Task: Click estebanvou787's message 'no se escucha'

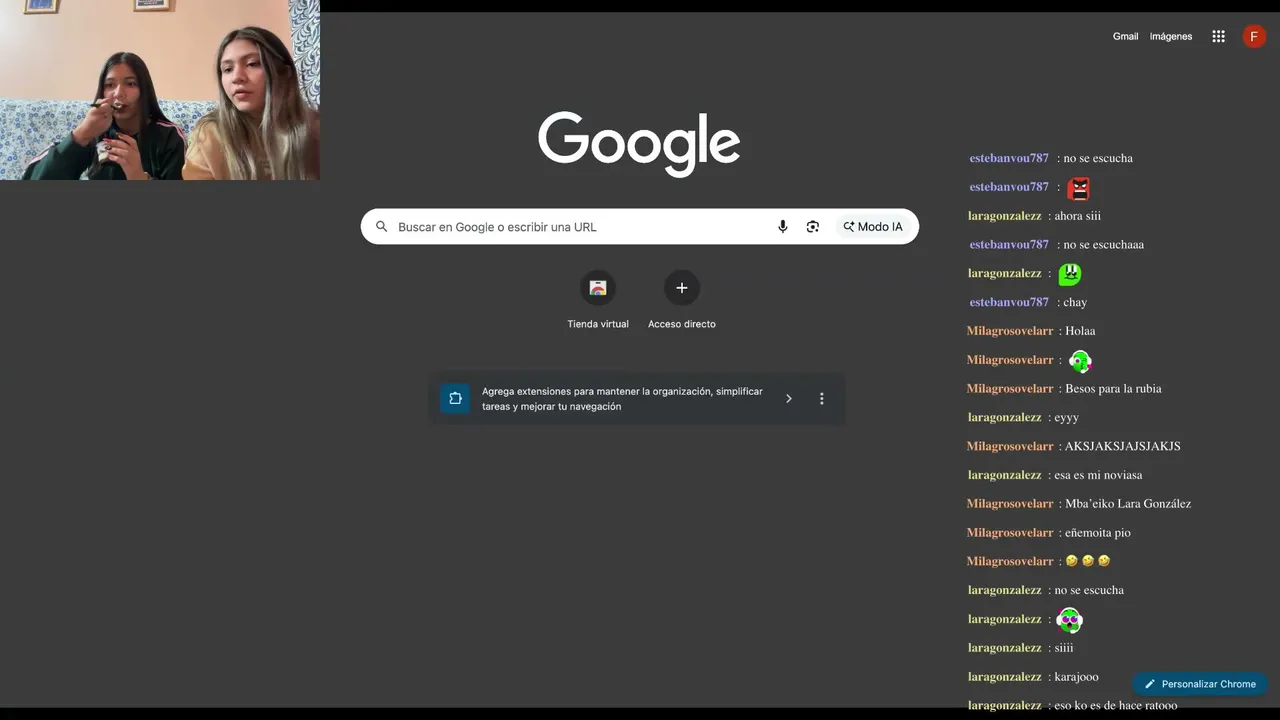Action: [x=1098, y=158]
